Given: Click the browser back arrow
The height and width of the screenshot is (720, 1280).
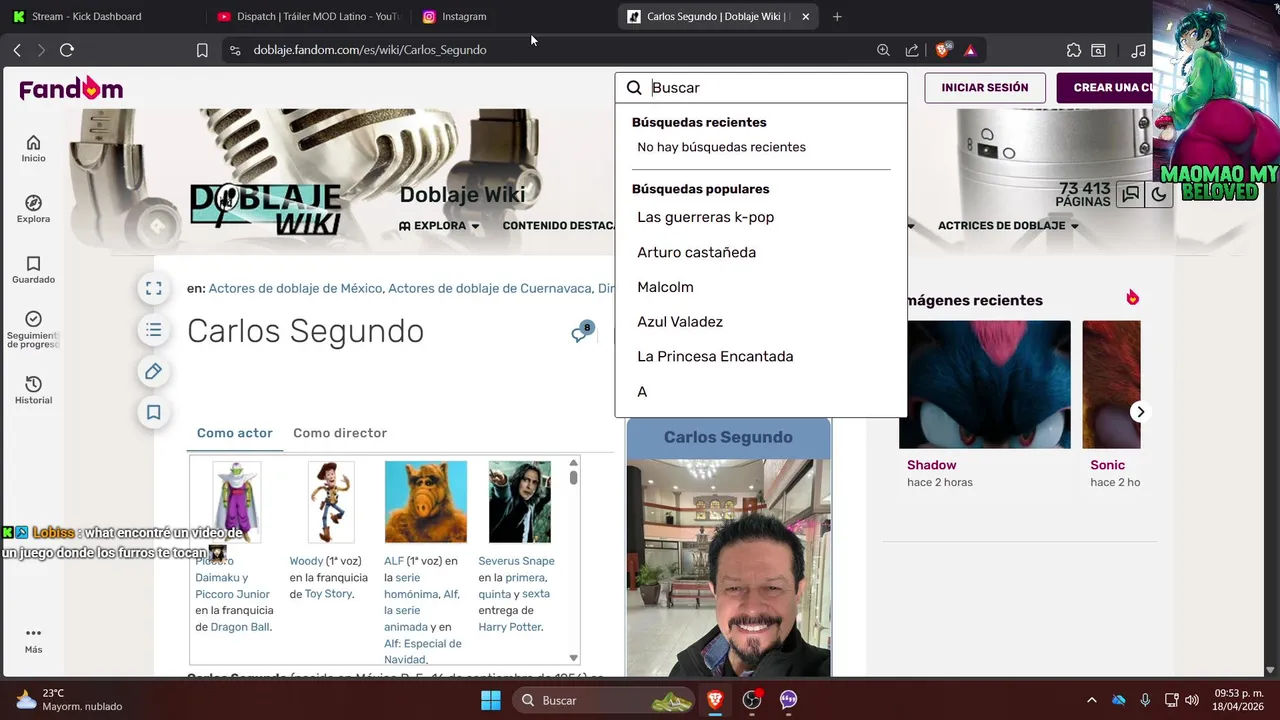Looking at the screenshot, I should tap(17, 50).
